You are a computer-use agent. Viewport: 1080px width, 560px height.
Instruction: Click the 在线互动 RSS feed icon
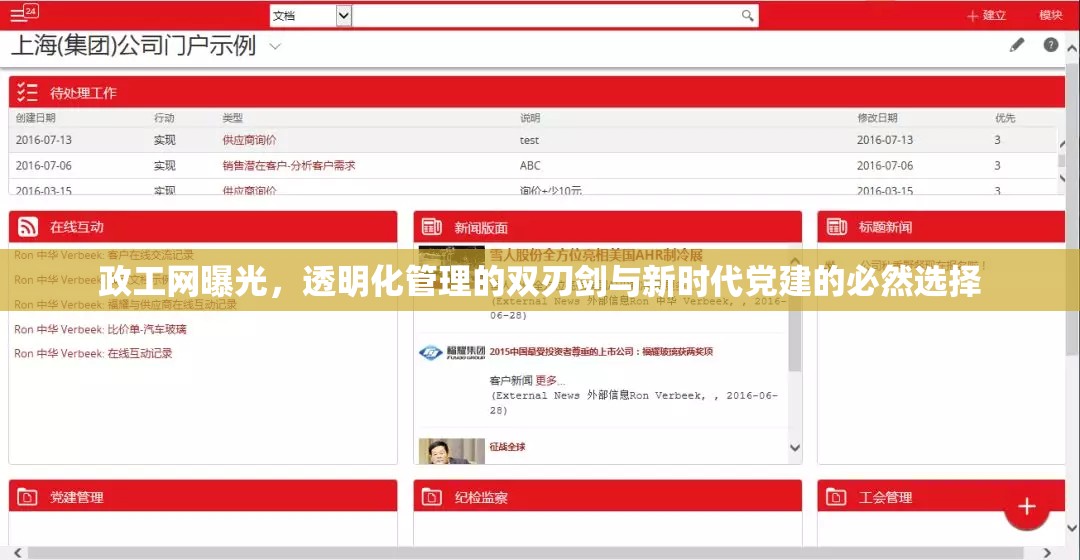28,227
